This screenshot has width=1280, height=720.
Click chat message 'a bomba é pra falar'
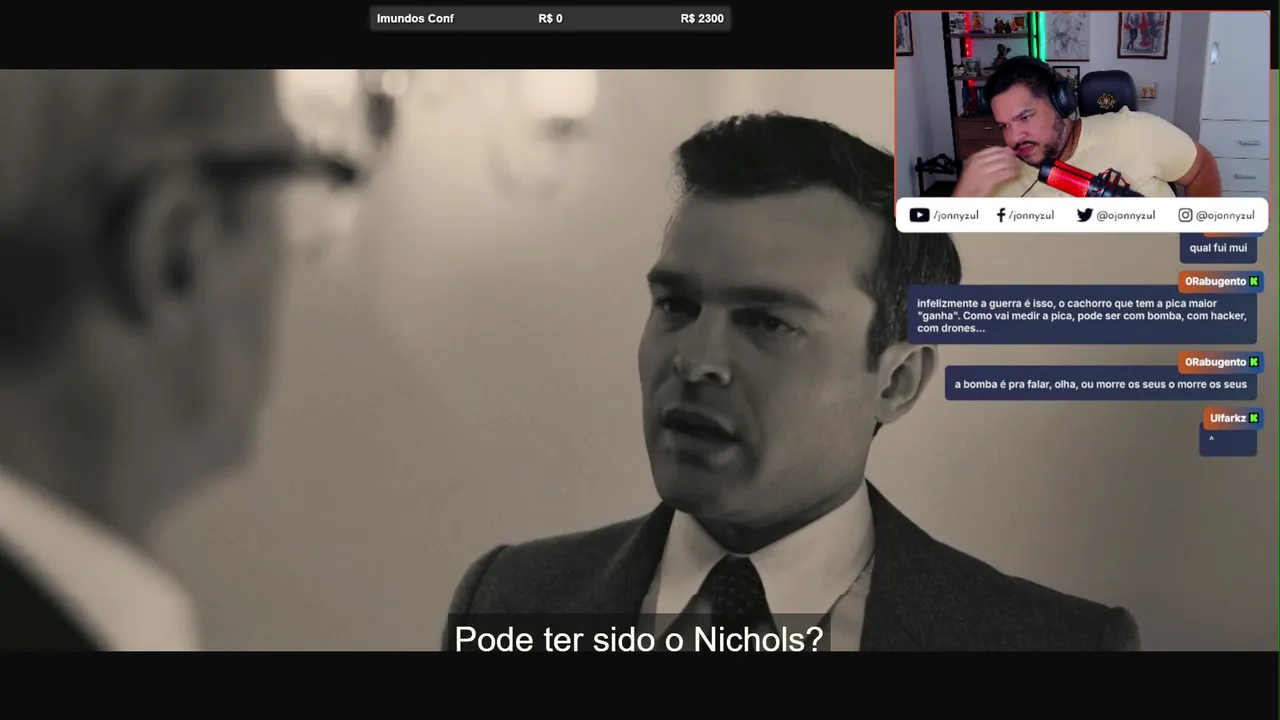pyautogui.click(x=1100, y=384)
